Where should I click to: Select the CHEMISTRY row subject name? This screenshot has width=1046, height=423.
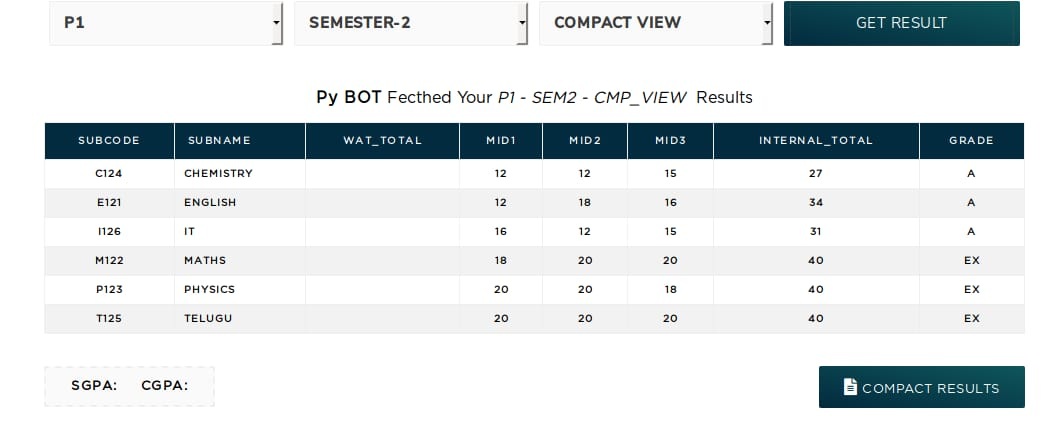point(218,173)
